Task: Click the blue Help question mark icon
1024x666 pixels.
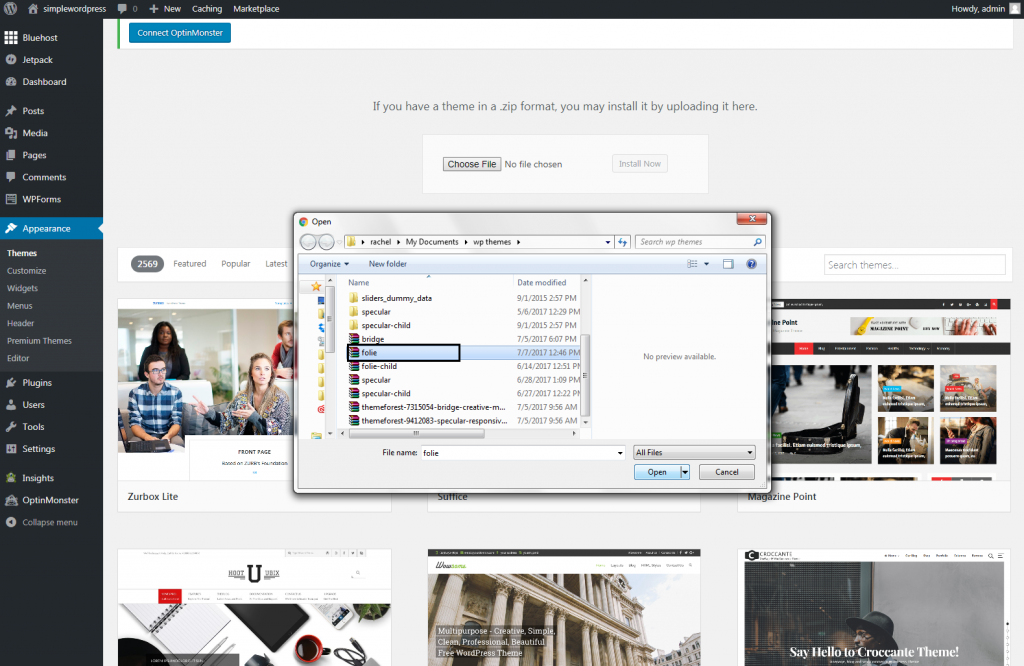Action: 752,264
